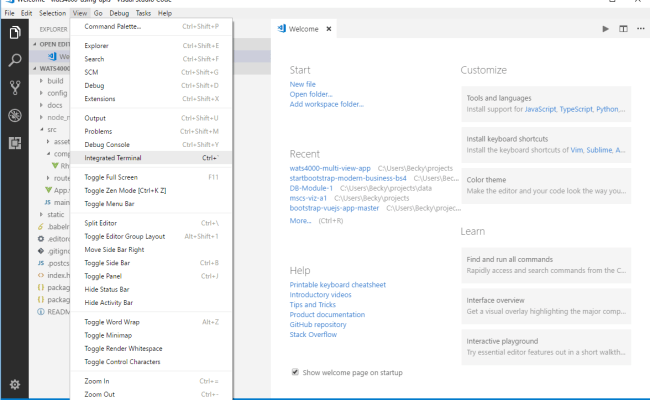Click Add workspace folder link
The height and width of the screenshot is (400, 650).
coord(327,104)
